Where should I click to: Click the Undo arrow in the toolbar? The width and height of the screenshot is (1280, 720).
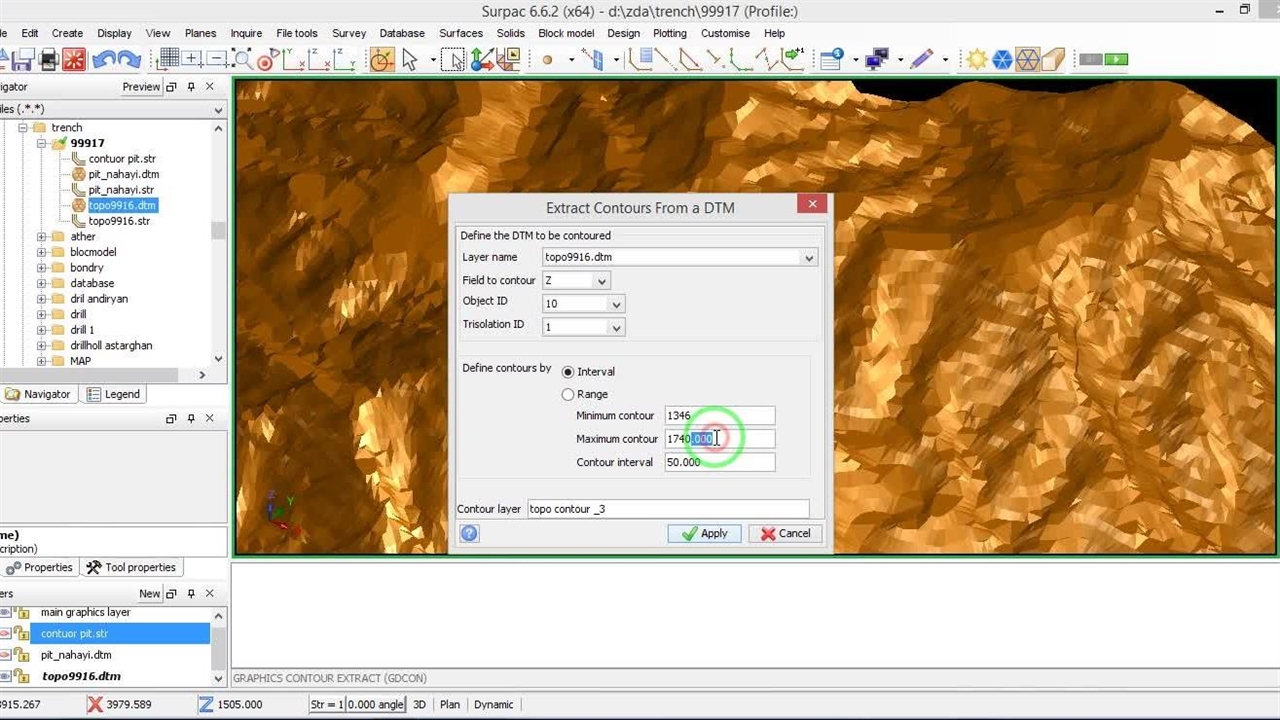(x=103, y=60)
